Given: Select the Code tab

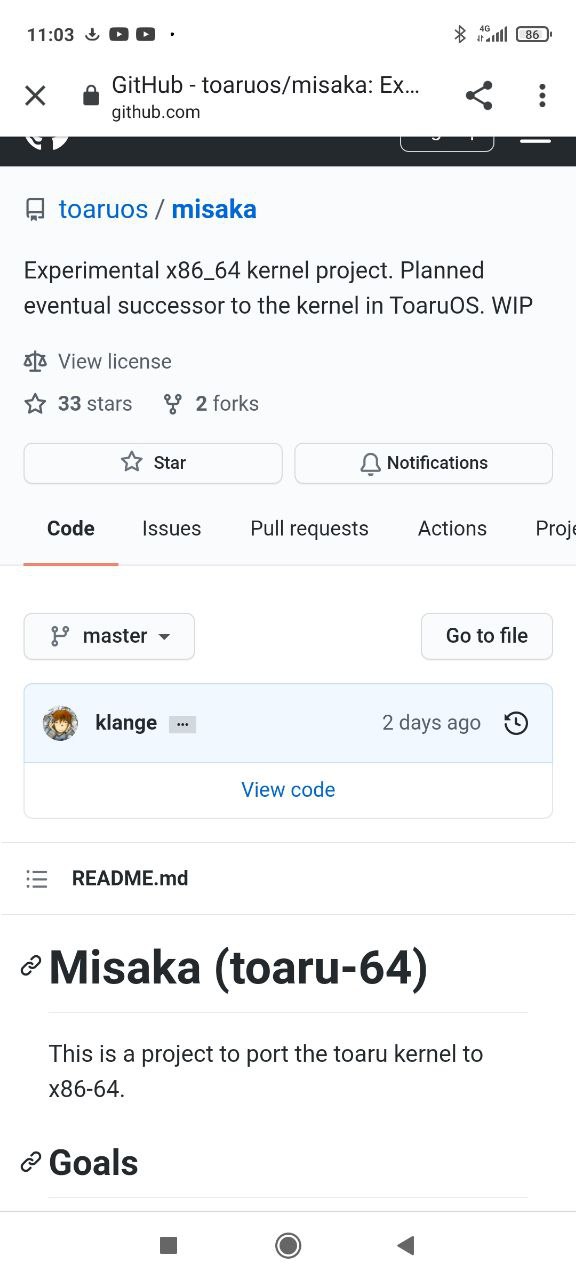Looking at the screenshot, I should pos(71,528).
